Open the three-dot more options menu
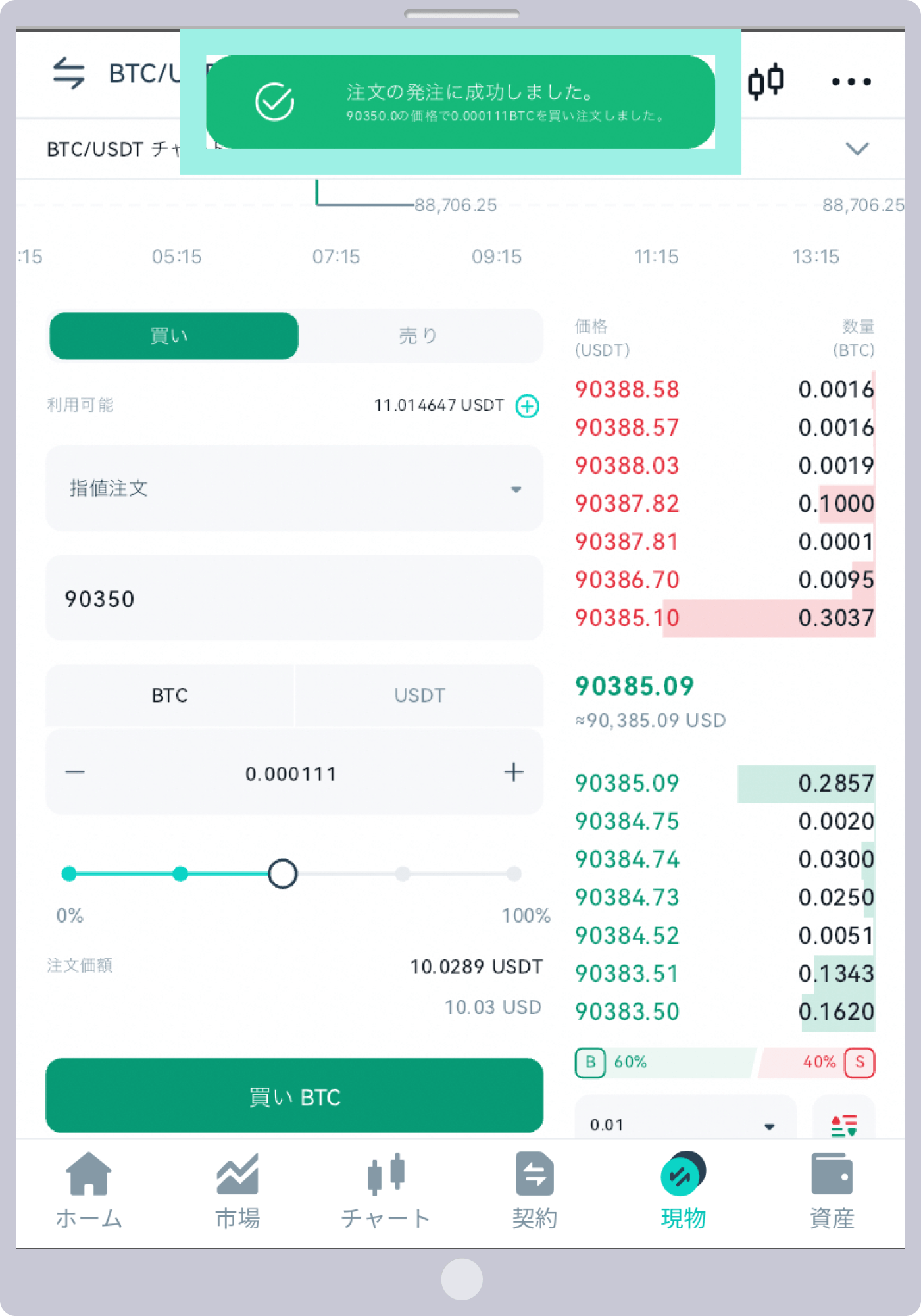The image size is (921, 1316). (x=851, y=82)
